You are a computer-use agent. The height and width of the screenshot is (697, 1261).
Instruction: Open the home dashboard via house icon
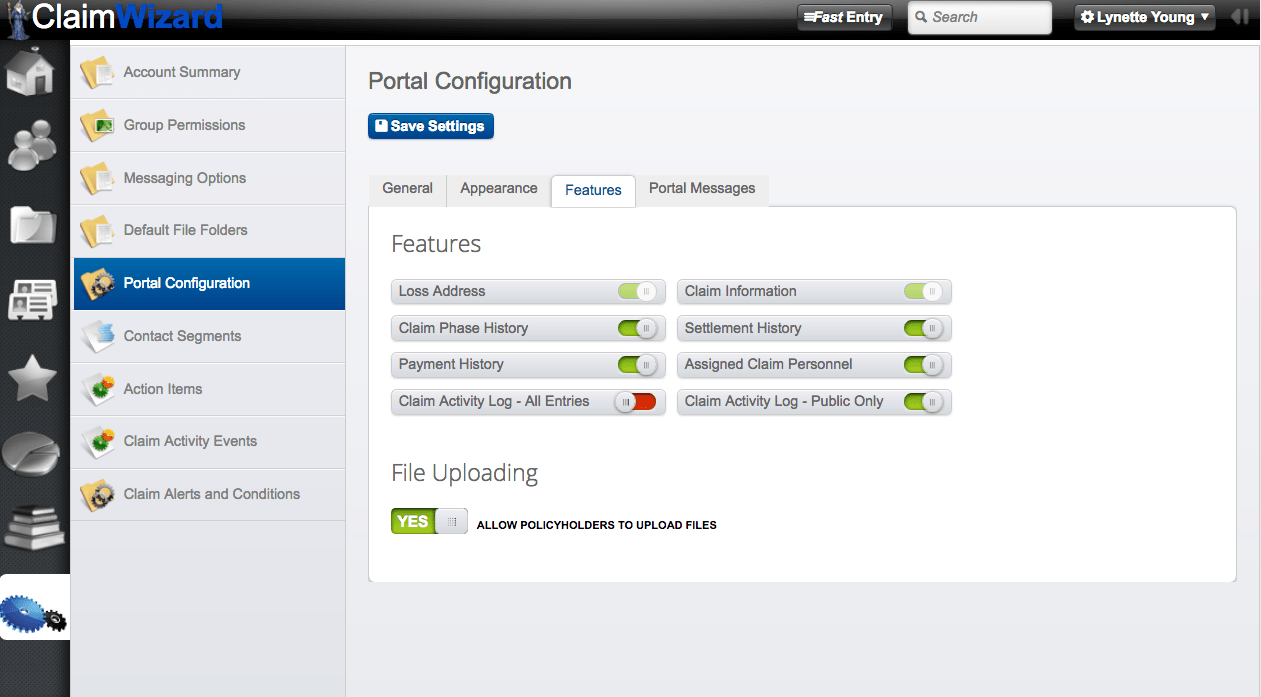coord(32,71)
